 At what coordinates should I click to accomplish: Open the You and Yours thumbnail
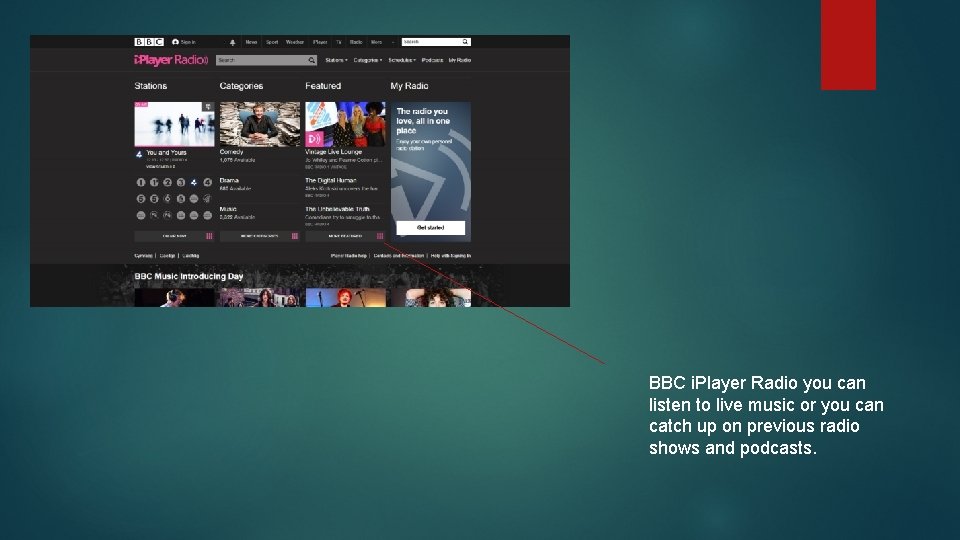pos(174,124)
